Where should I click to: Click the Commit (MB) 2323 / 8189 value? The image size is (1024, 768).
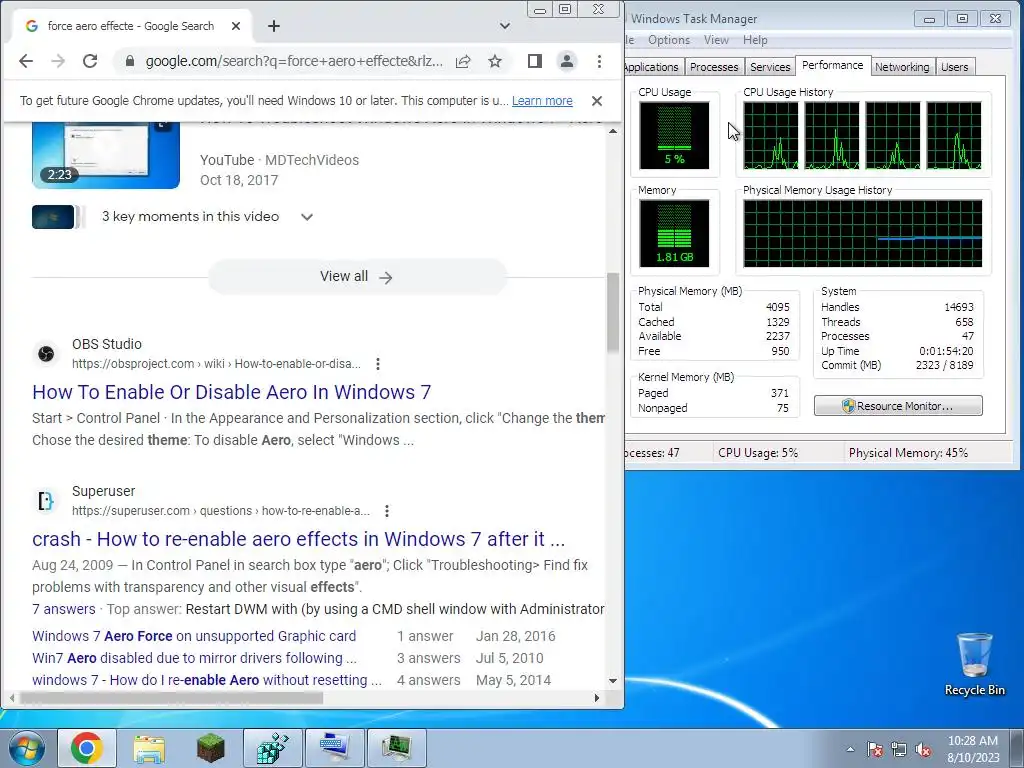click(x=944, y=365)
